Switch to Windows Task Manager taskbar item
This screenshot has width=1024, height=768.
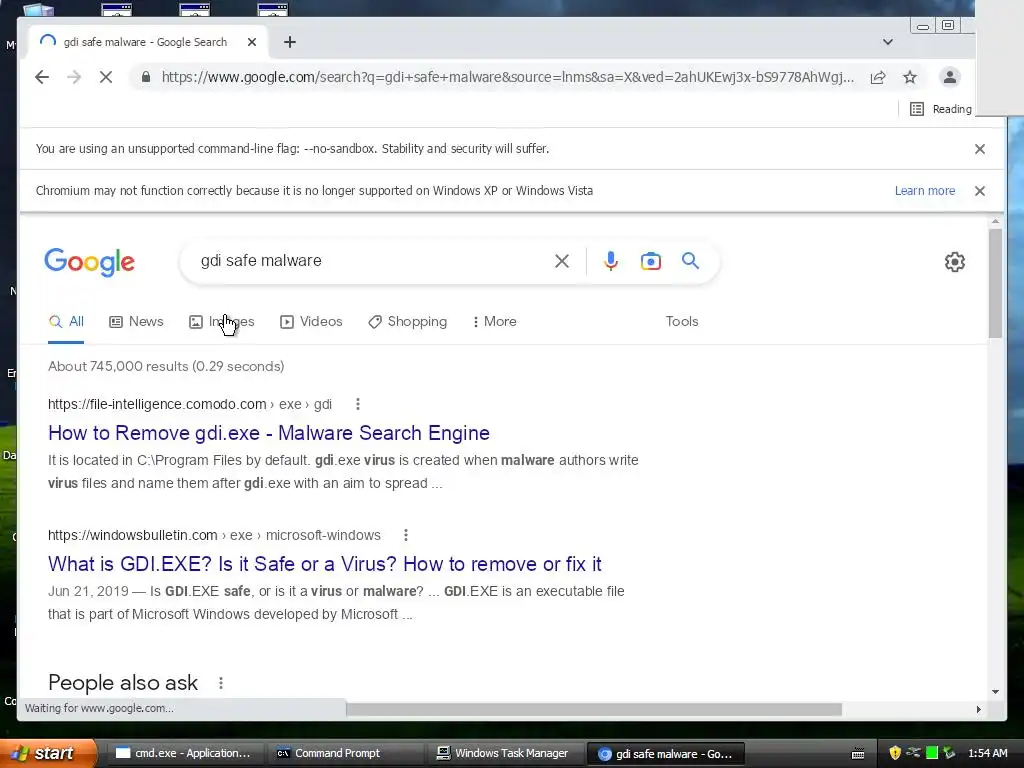click(x=505, y=753)
